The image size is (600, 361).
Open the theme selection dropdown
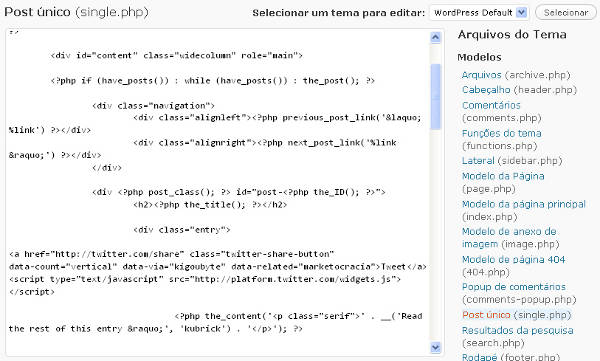point(479,13)
